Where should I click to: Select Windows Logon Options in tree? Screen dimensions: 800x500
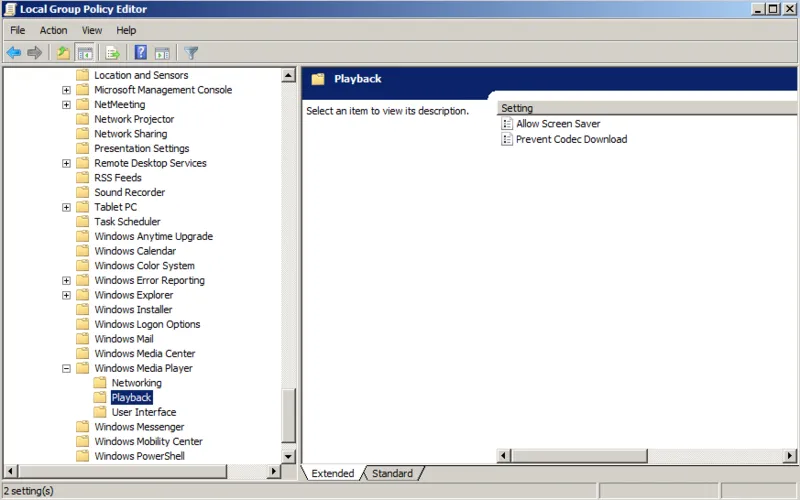point(147,324)
